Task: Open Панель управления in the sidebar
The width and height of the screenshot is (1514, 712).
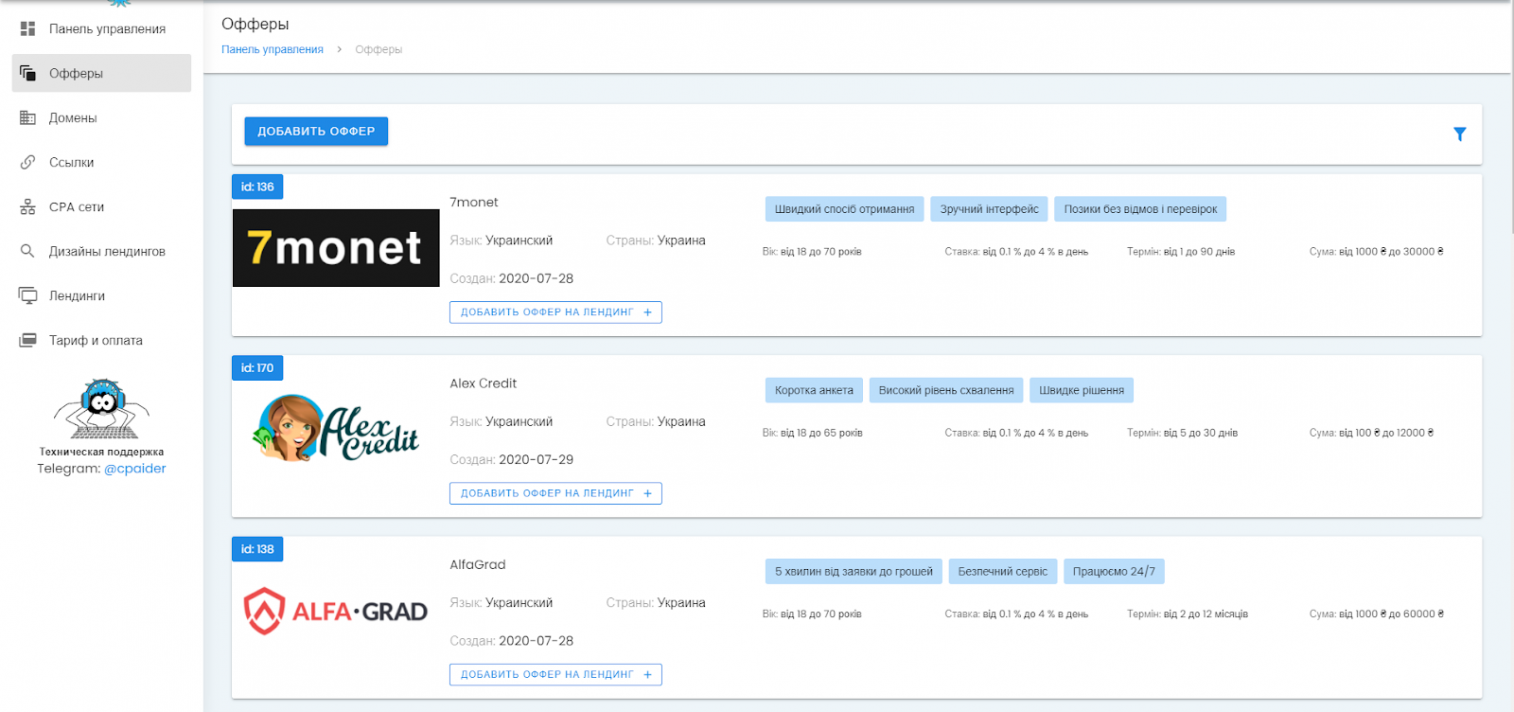Action: (x=101, y=29)
